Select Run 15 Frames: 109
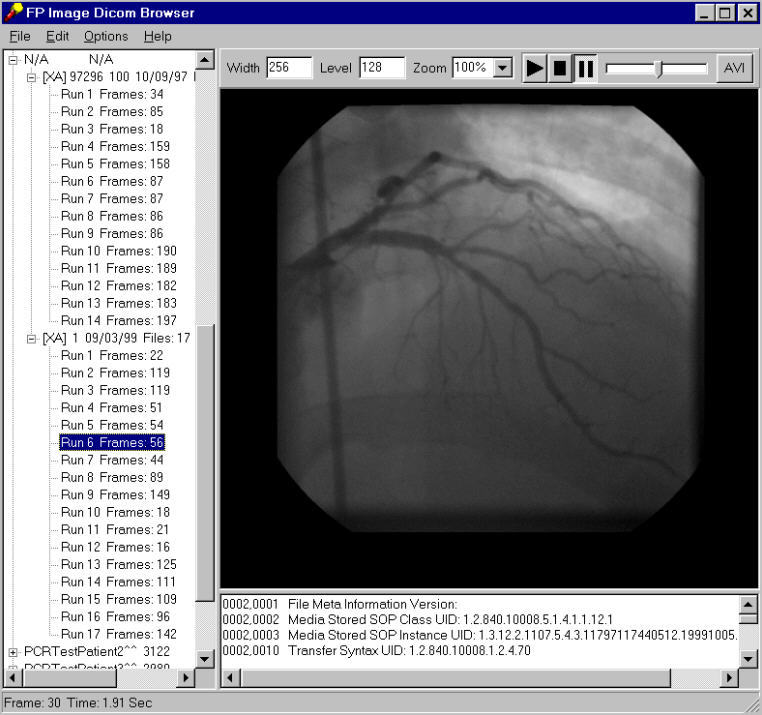 coord(119,599)
